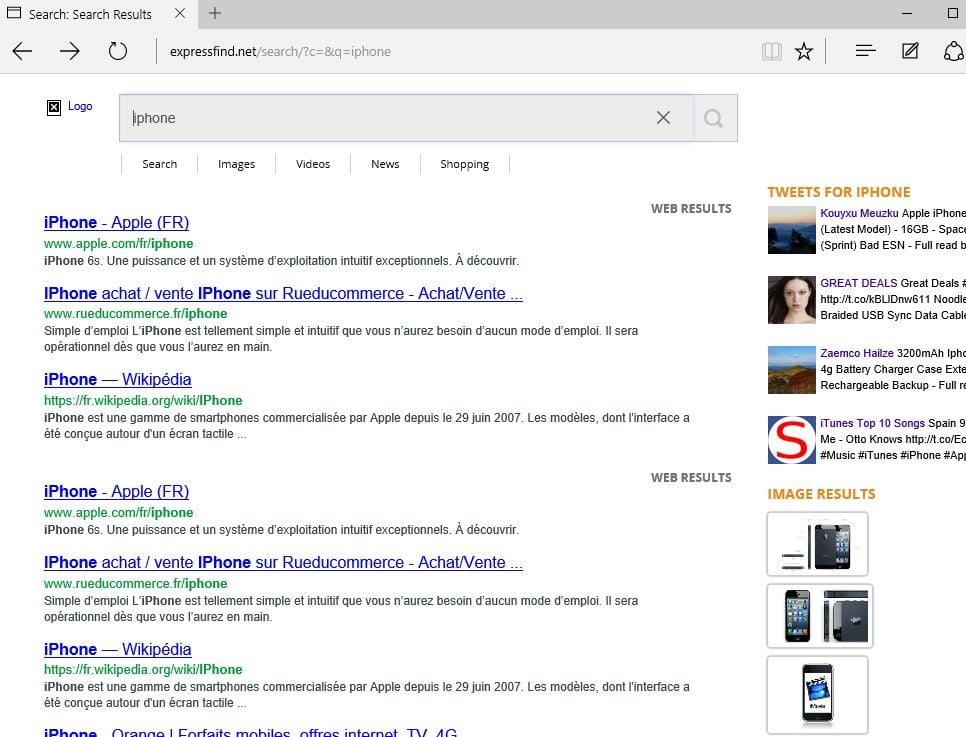Open reading view book icon
The height and width of the screenshot is (737, 966).
pyautogui.click(x=771, y=51)
